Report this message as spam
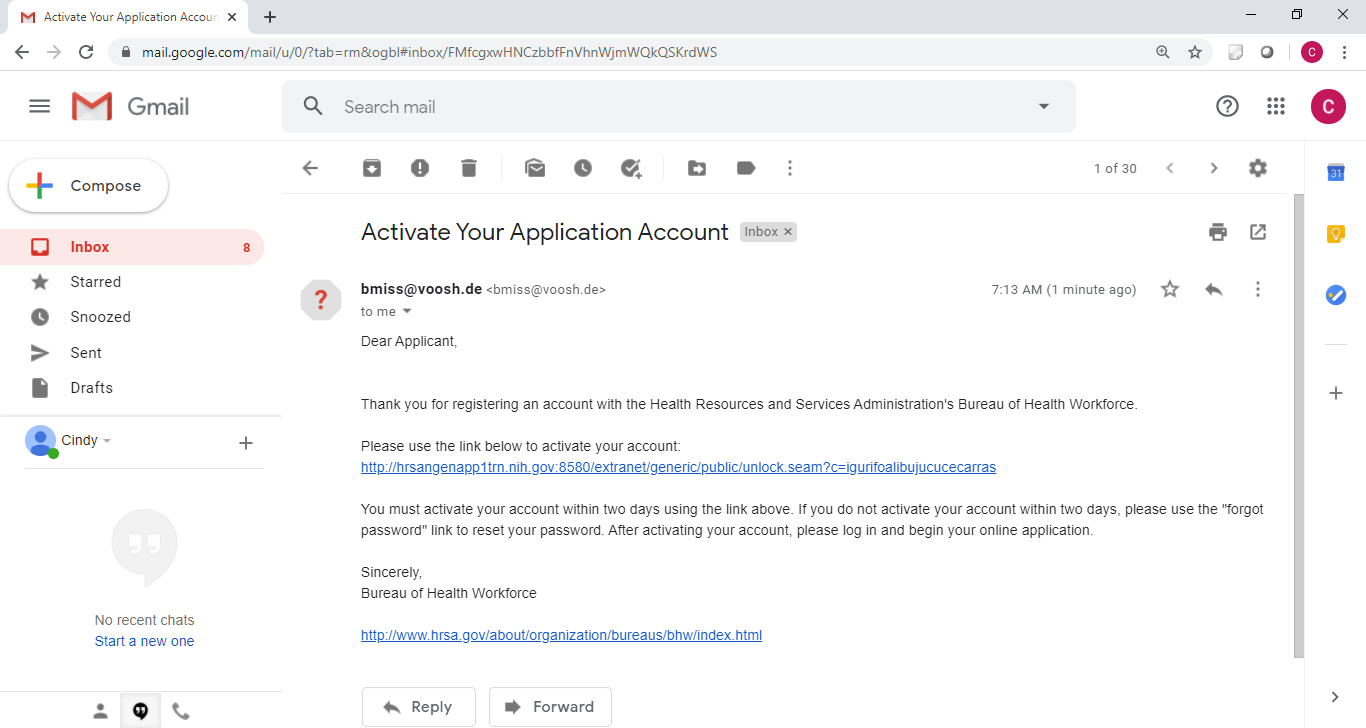This screenshot has width=1366, height=728. 420,168
